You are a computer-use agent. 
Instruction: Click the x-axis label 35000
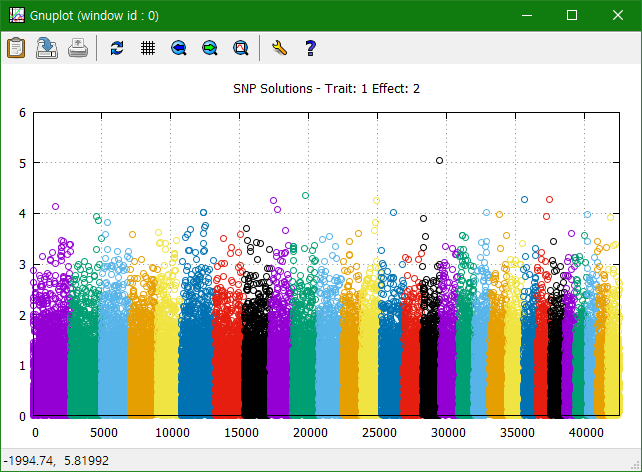click(x=517, y=433)
